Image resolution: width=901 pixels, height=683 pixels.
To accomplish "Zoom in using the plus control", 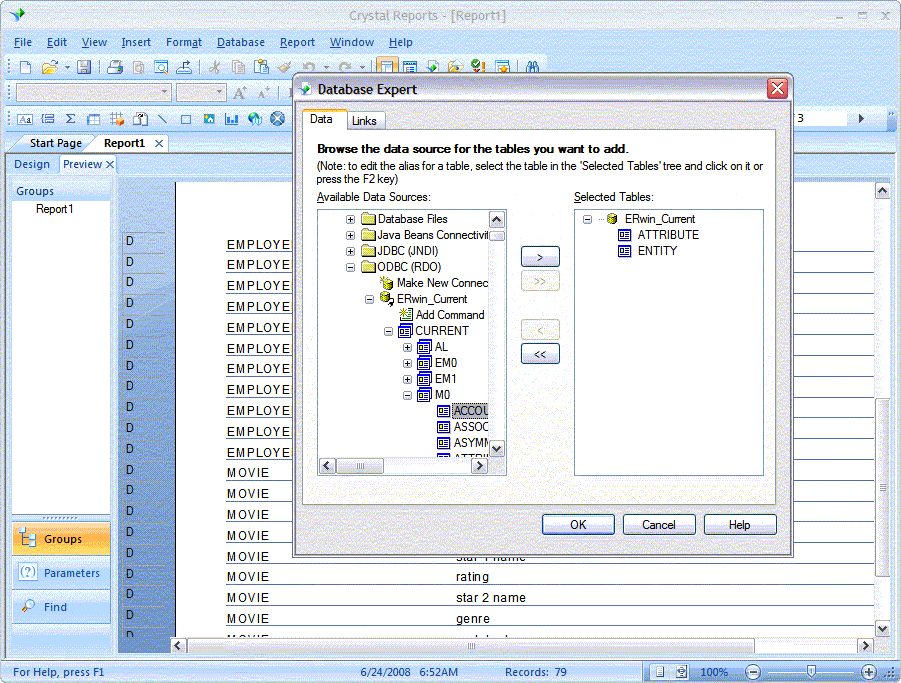I will tap(868, 671).
